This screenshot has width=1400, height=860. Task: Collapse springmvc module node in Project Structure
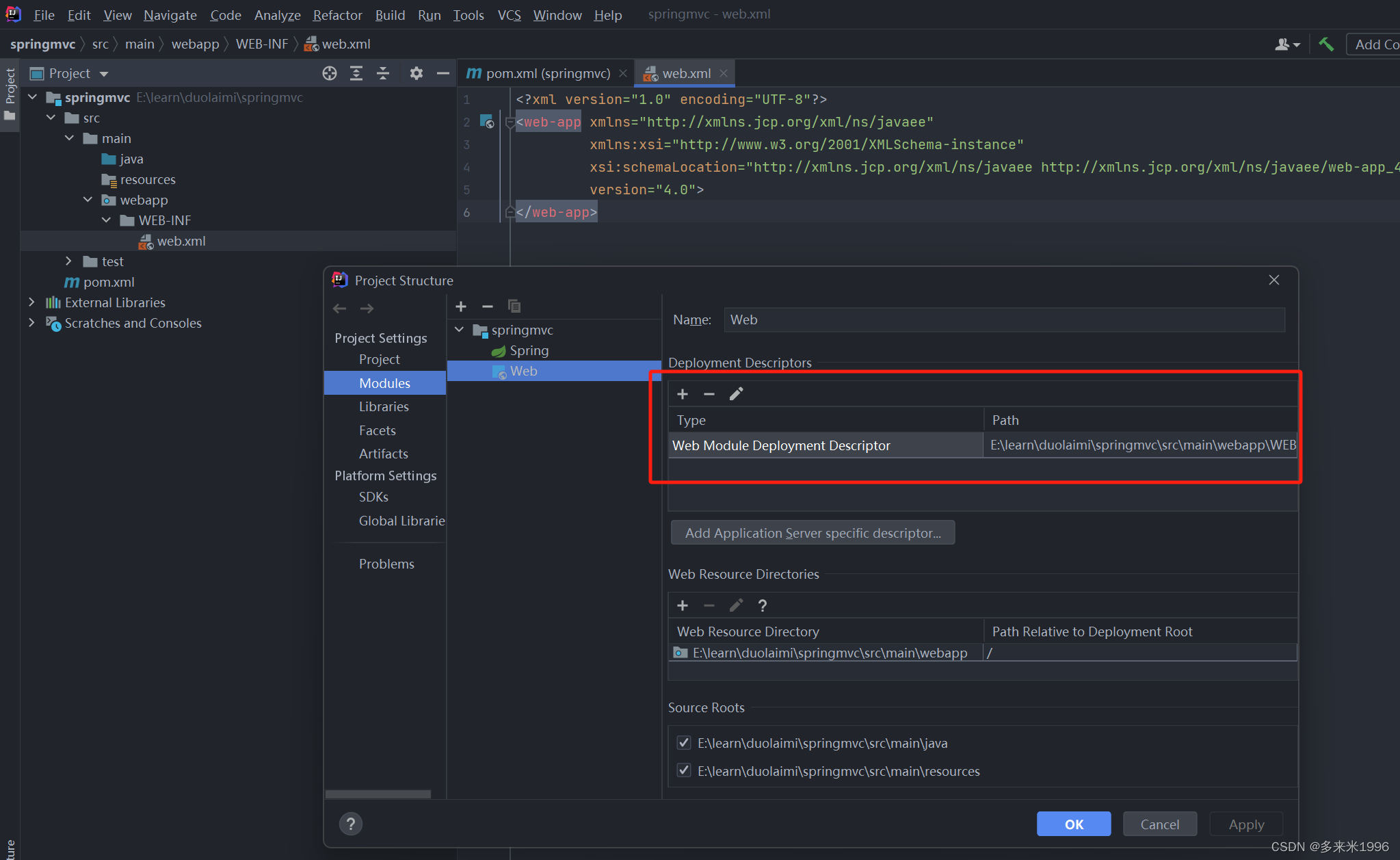[x=460, y=330]
